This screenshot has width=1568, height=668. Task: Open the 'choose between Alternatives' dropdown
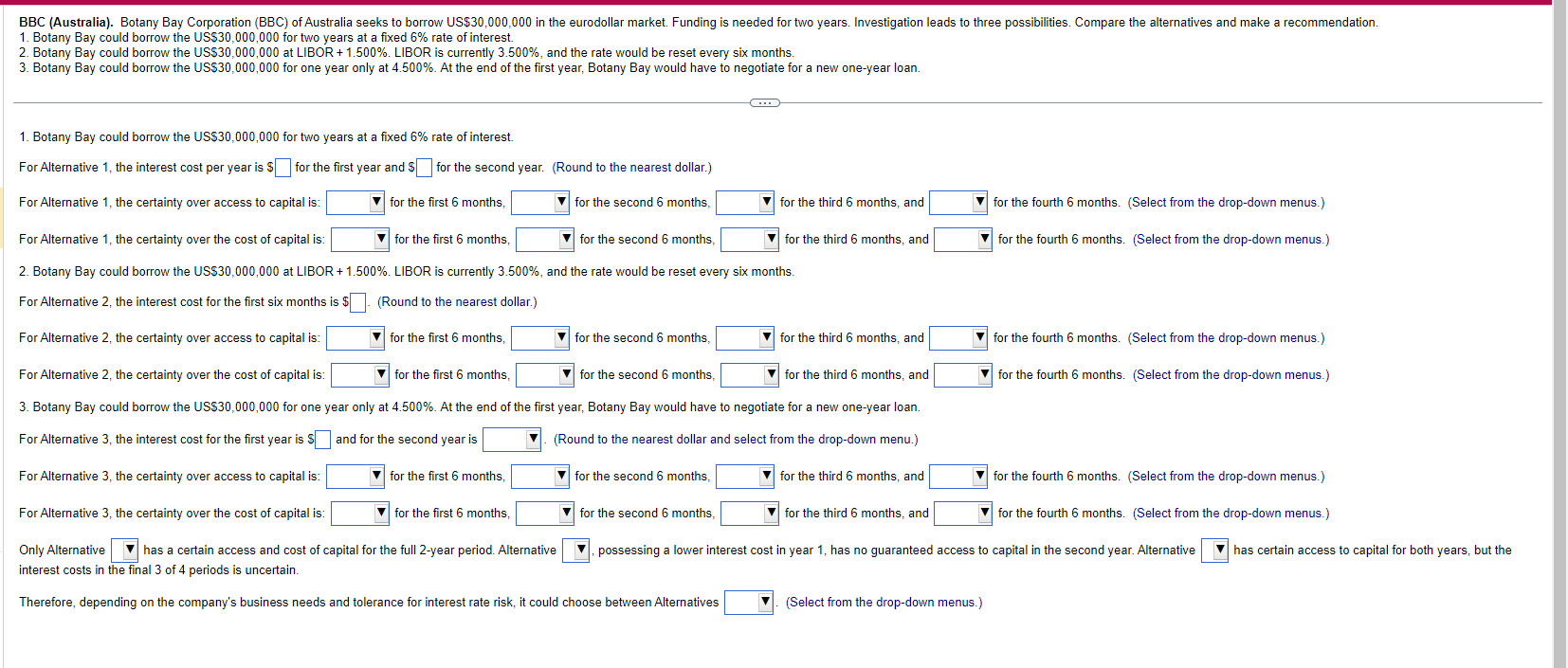(x=749, y=603)
